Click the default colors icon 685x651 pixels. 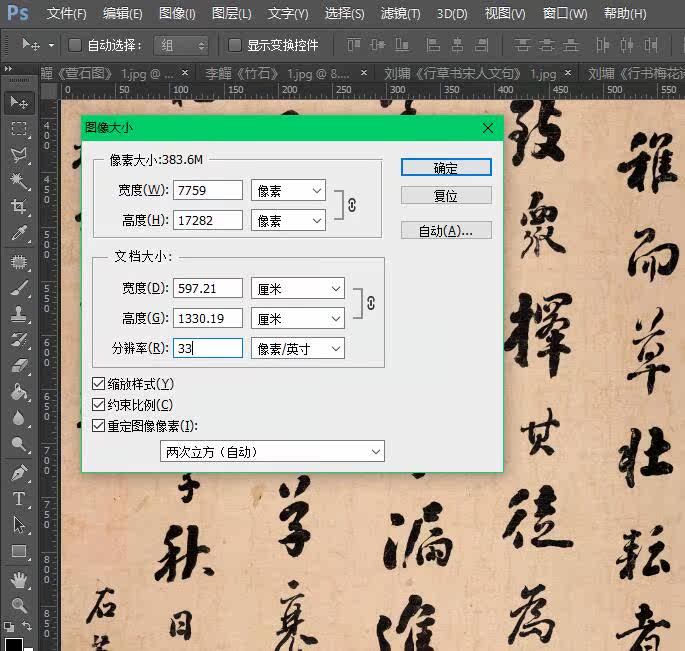[x=9, y=627]
